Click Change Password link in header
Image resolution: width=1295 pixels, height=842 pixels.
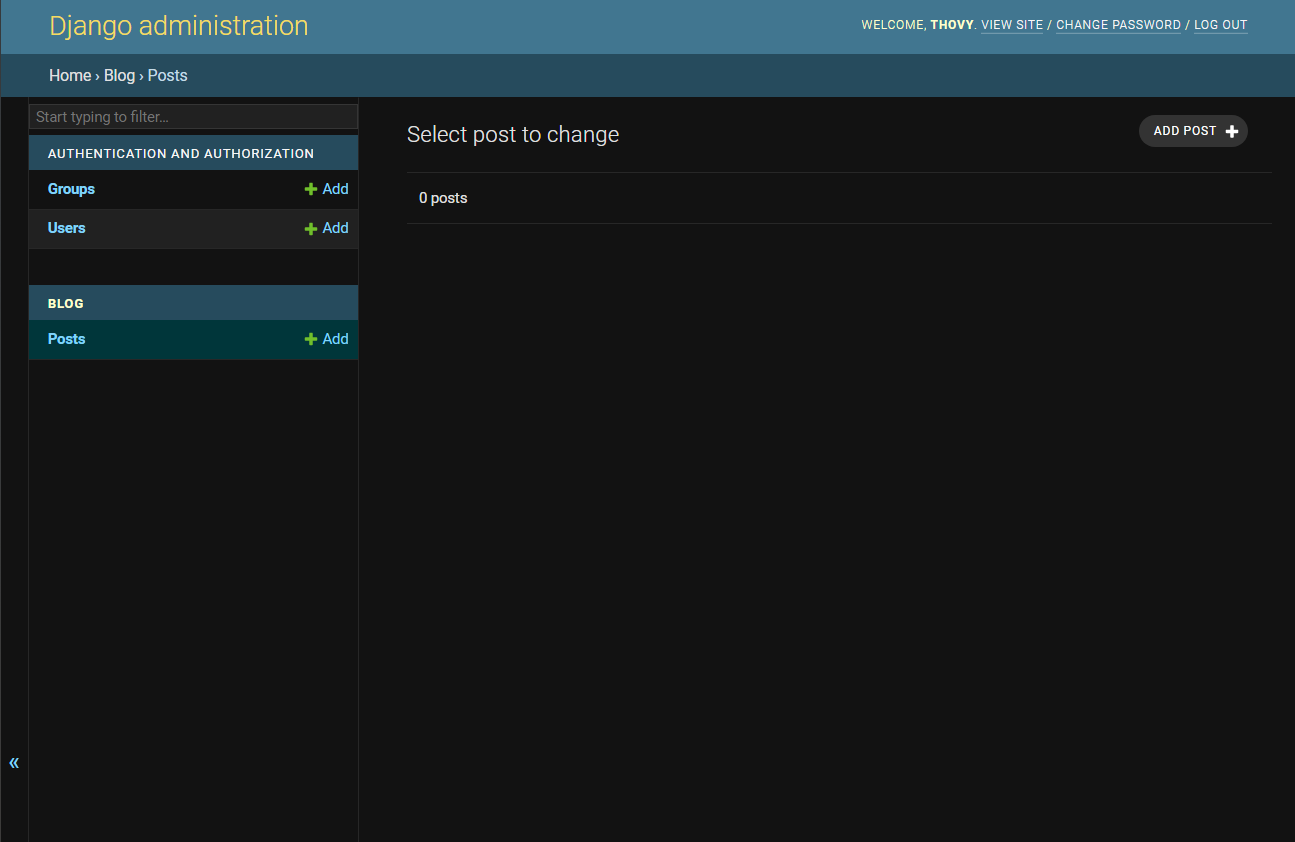[1118, 25]
